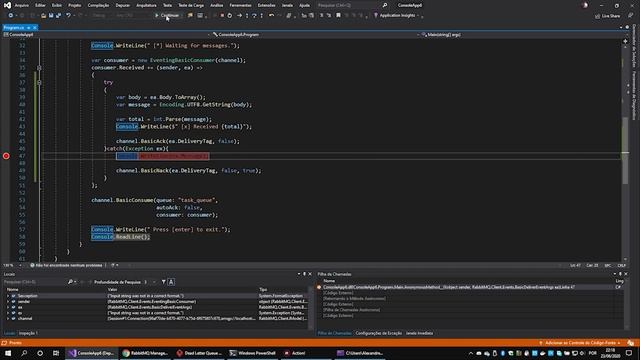
Task: Open the Depurar menu
Action: (x=122, y=5)
